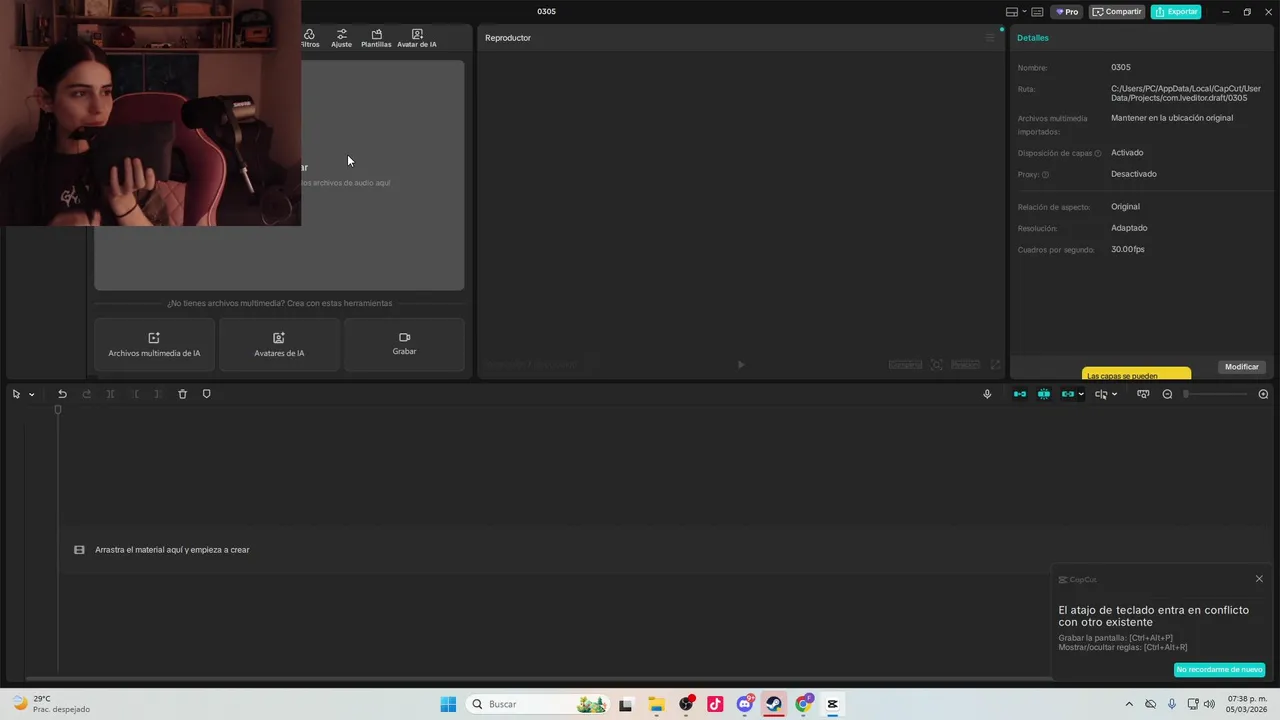Click the Buscar taskbar search box
Screen dimensions: 1280x720
(540, 704)
